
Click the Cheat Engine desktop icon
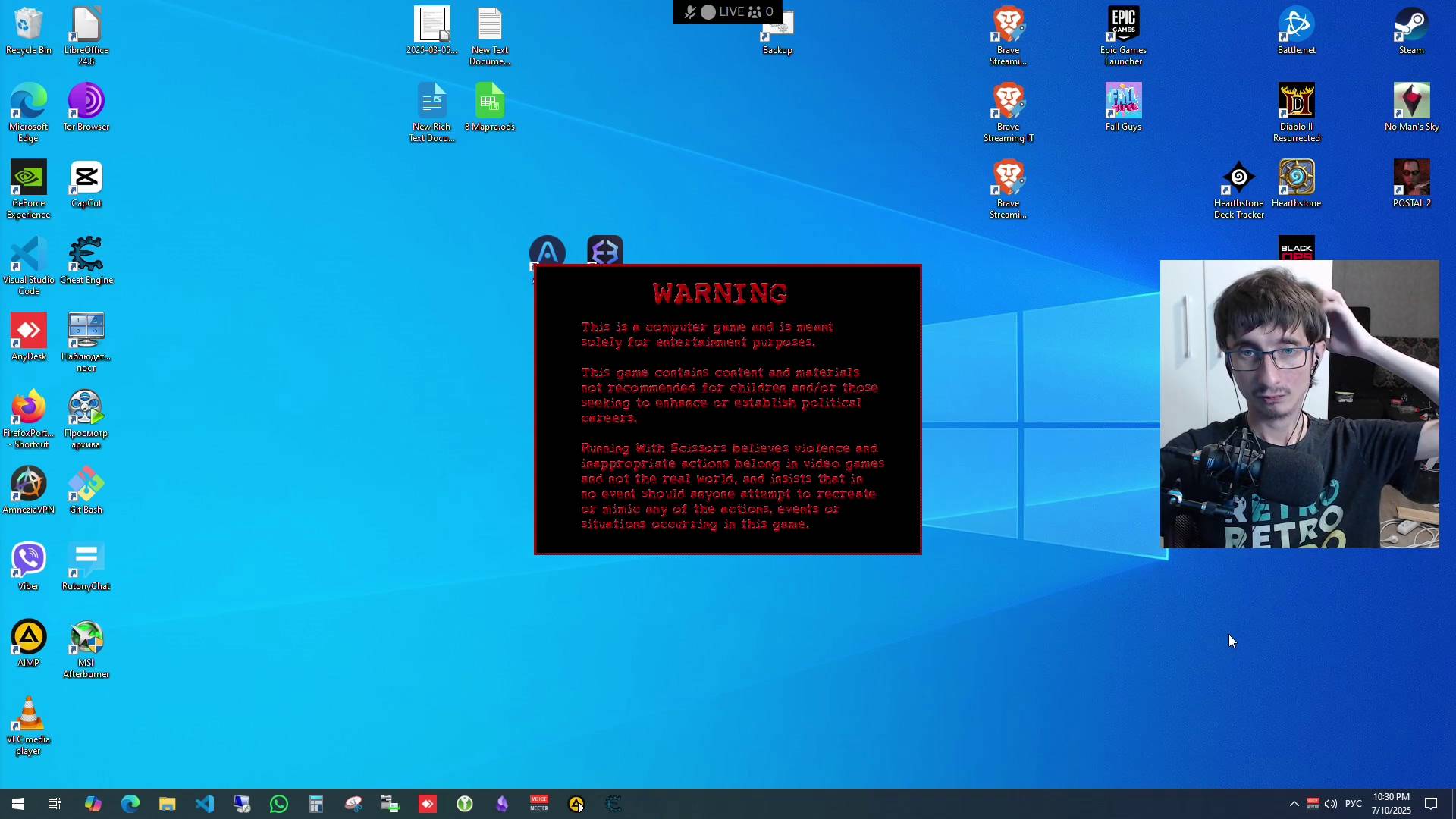point(86,260)
